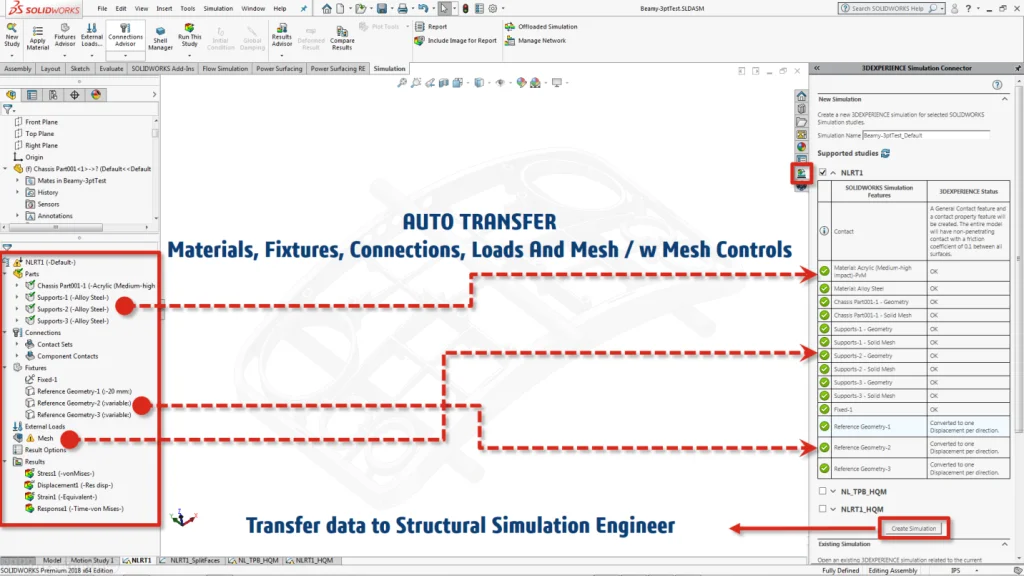Collapse the NLRT1 study details chevron
The image size is (1024, 576).
pos(833,172)
